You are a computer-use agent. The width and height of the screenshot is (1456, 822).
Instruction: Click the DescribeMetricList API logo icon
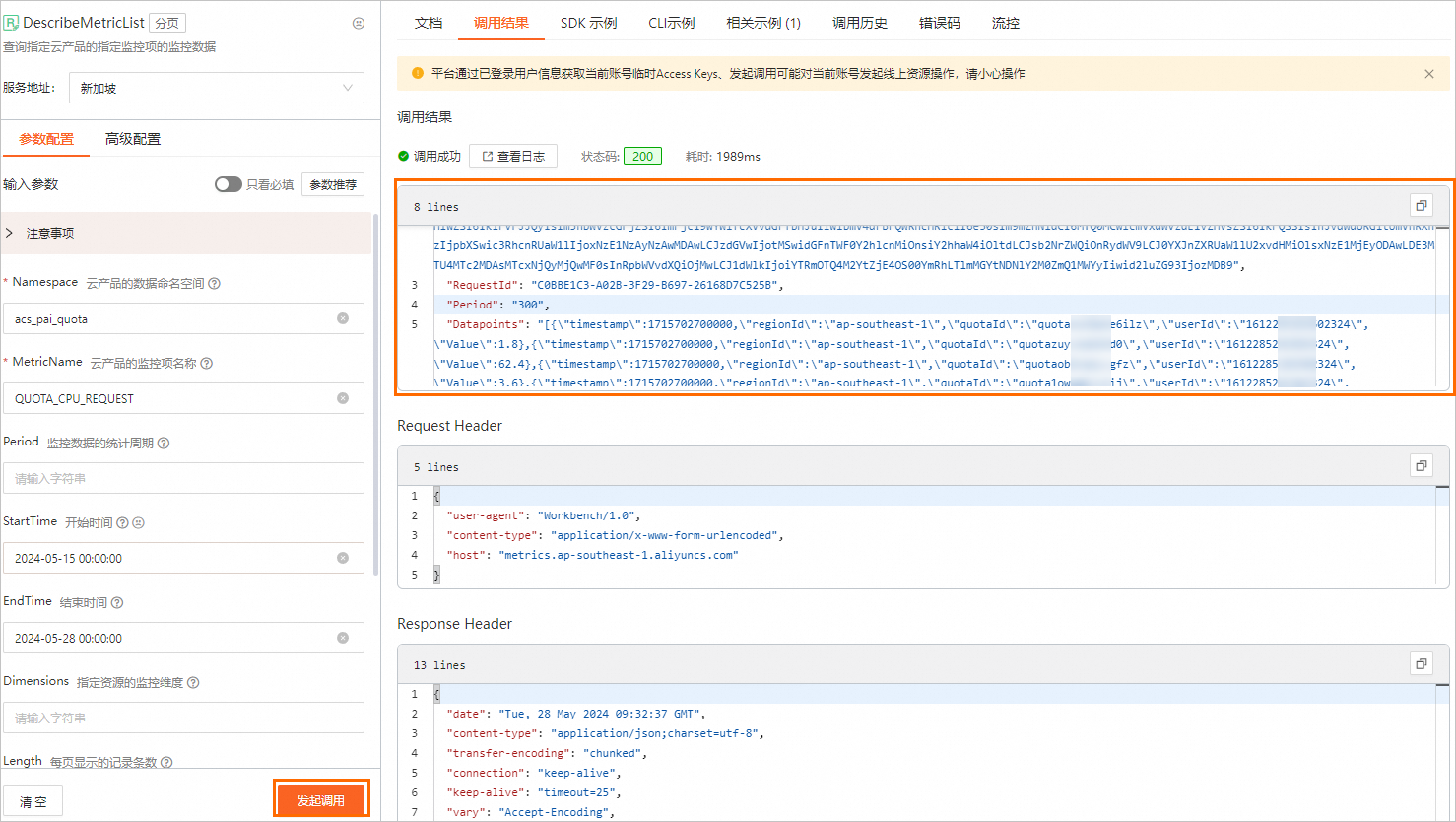pyautogui.click(x=11, y=22)
